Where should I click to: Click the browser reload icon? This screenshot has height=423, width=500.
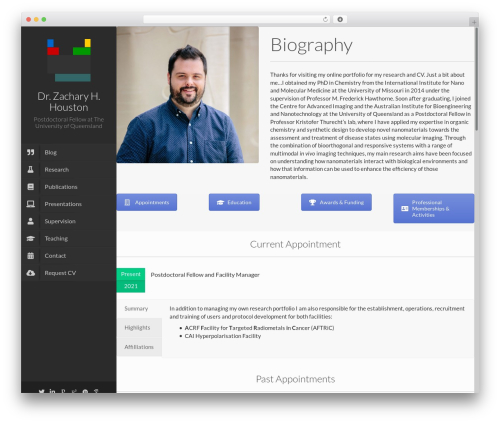tap(325, 19)
